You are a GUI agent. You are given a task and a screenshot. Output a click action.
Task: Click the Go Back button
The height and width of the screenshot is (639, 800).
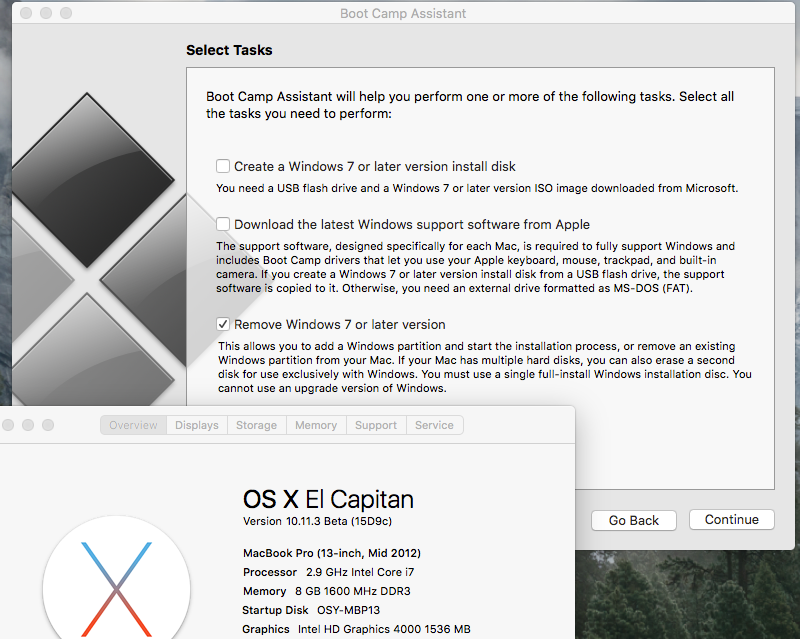click(x=634, y=520)
